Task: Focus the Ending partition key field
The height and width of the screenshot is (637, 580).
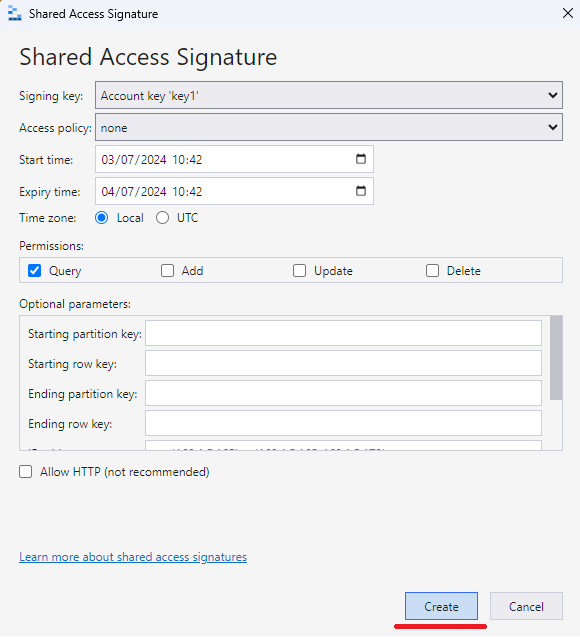Action: click(x=343, y=393)
